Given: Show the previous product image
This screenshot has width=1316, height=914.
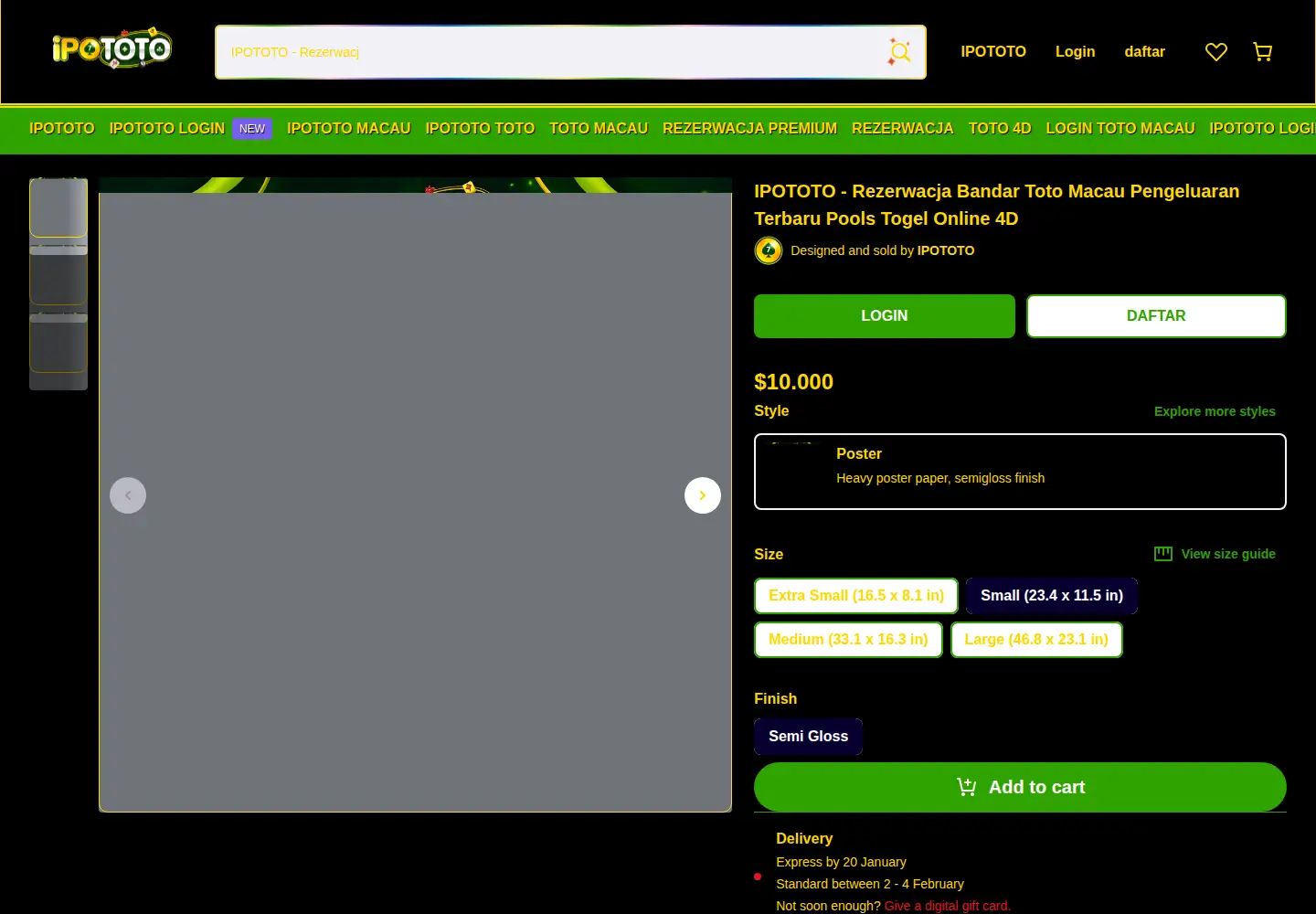Looking at the screenshot, I should 128,495.
